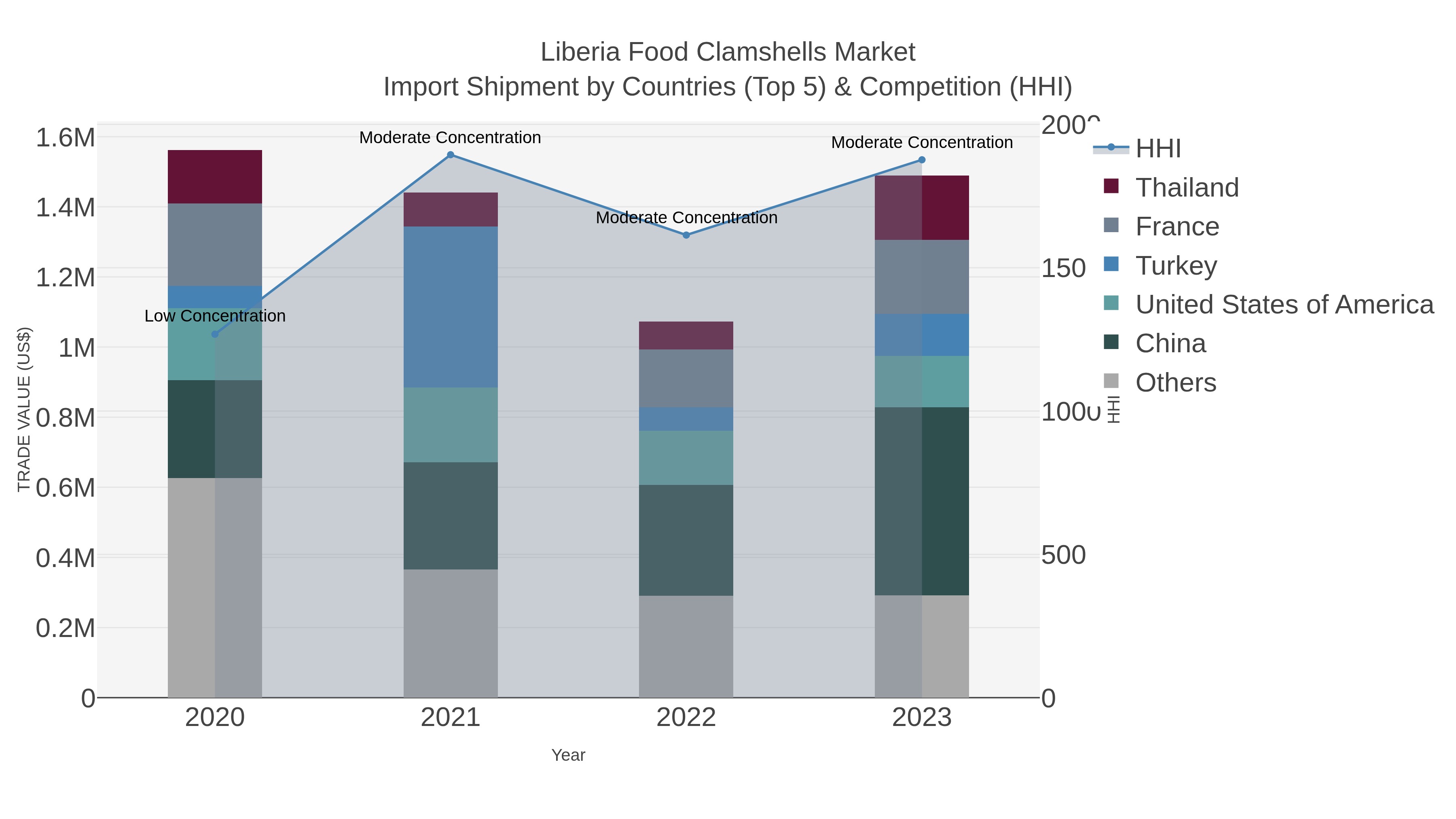Click the Thailand maroon legend swatch
This screenshot has width=1456, height=819.
[x=1111, y=186]
